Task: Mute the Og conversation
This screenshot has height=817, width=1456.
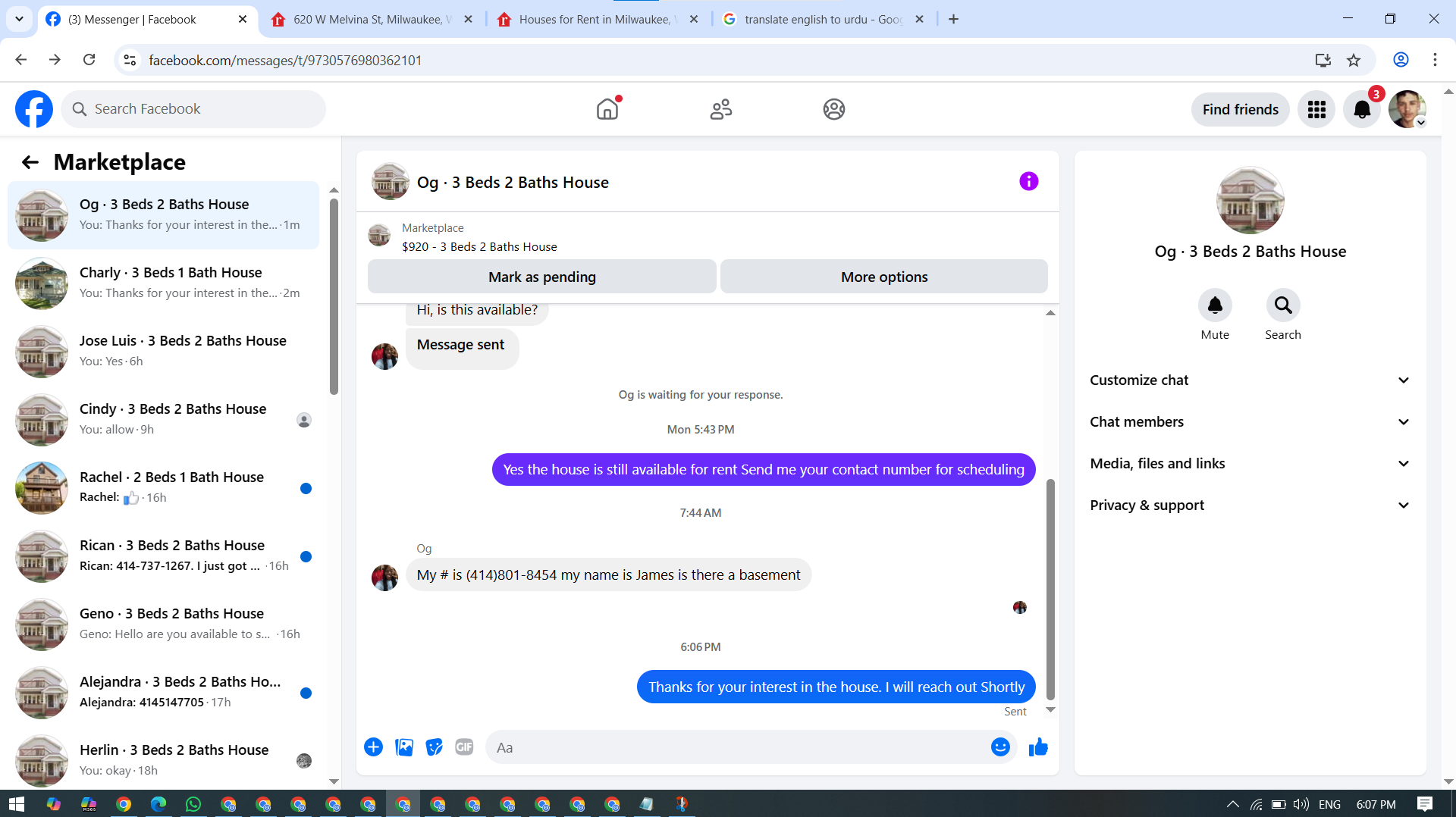Action: [x=1215, y=305]
